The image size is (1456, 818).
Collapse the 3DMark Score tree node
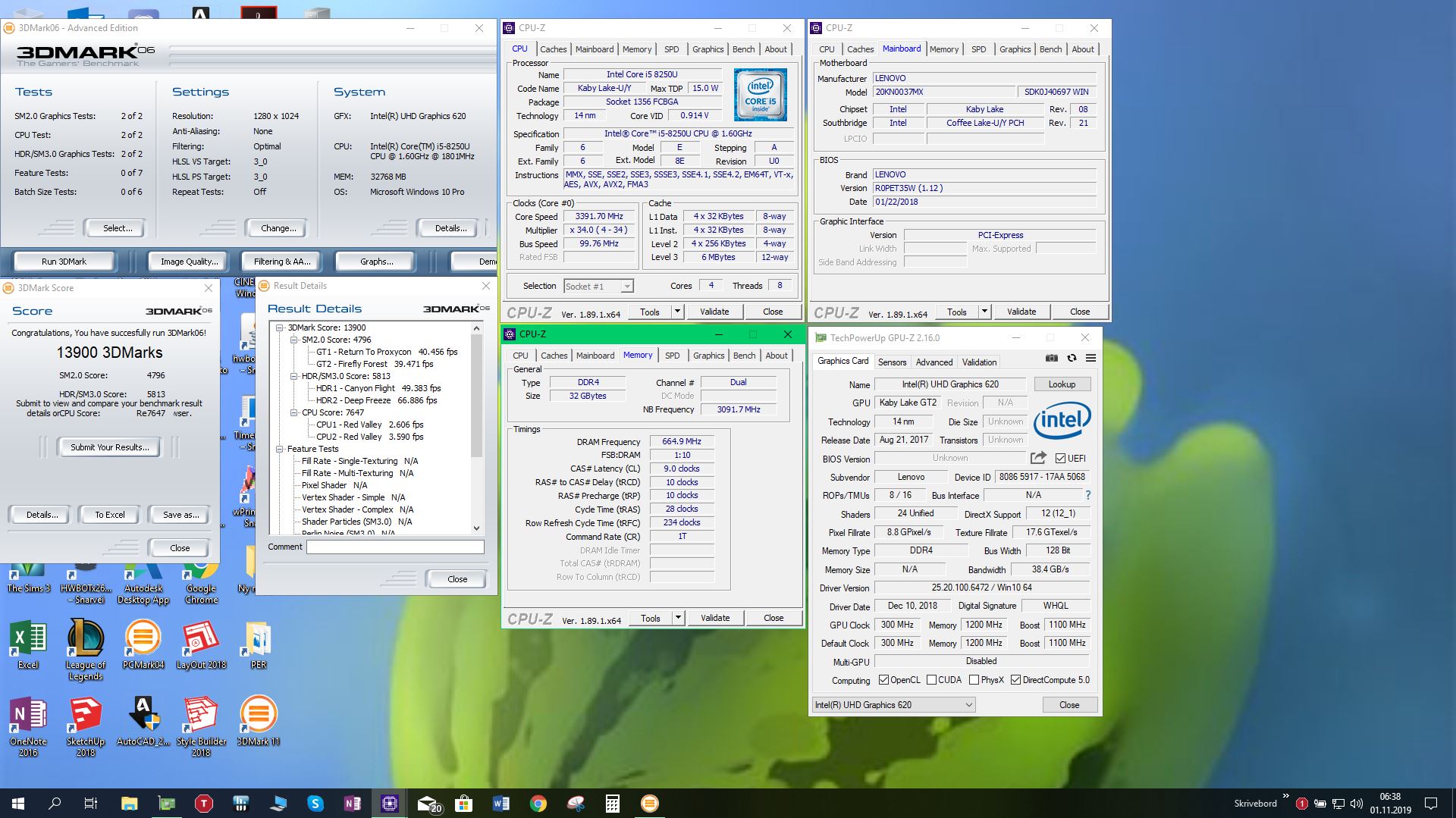pos(280,328)
